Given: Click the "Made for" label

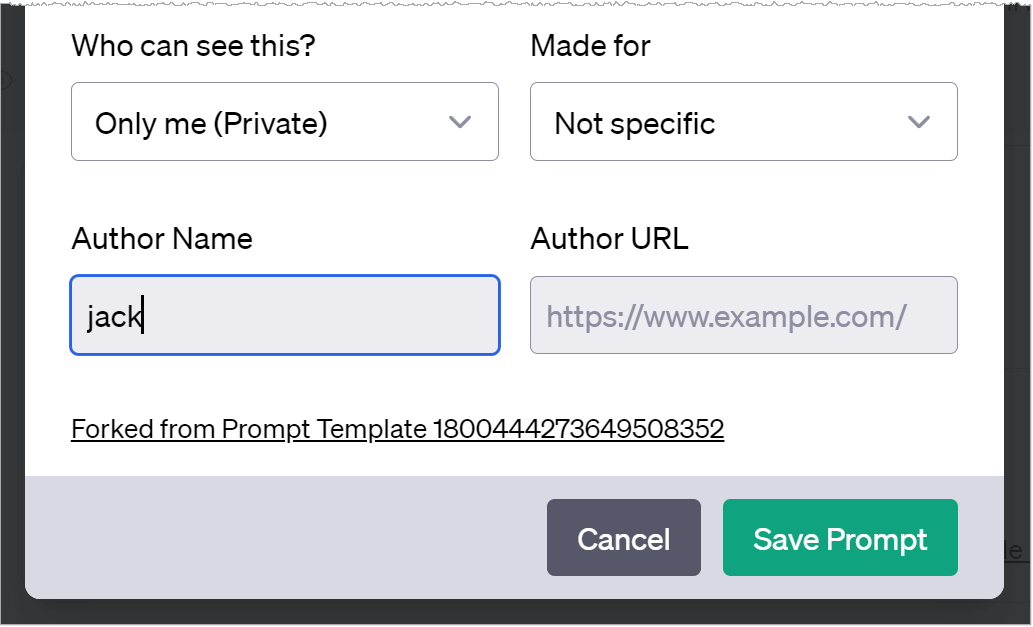Looking at the screenshot, I should click(x=589, y=45).
